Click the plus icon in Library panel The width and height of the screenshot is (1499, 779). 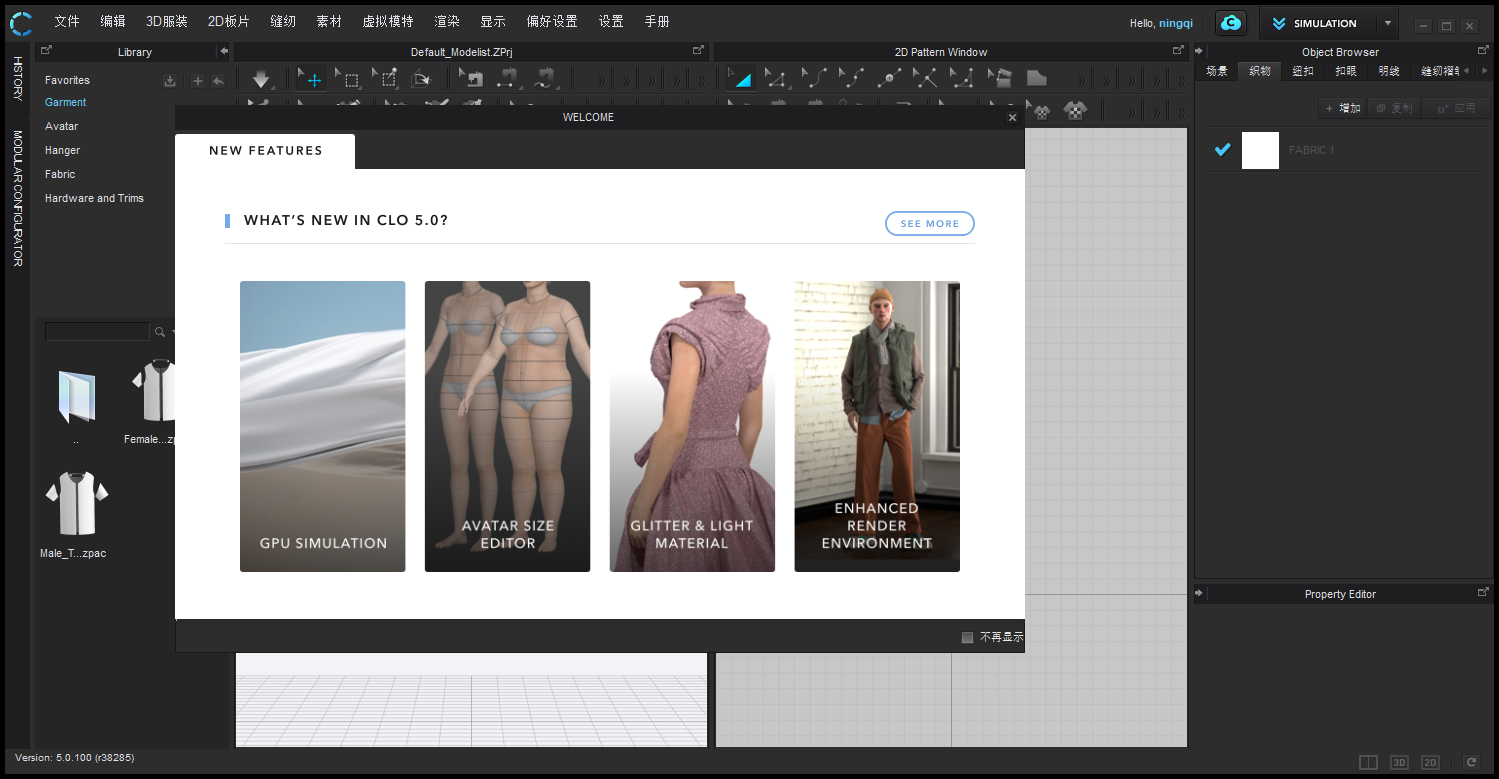point(197,81)
